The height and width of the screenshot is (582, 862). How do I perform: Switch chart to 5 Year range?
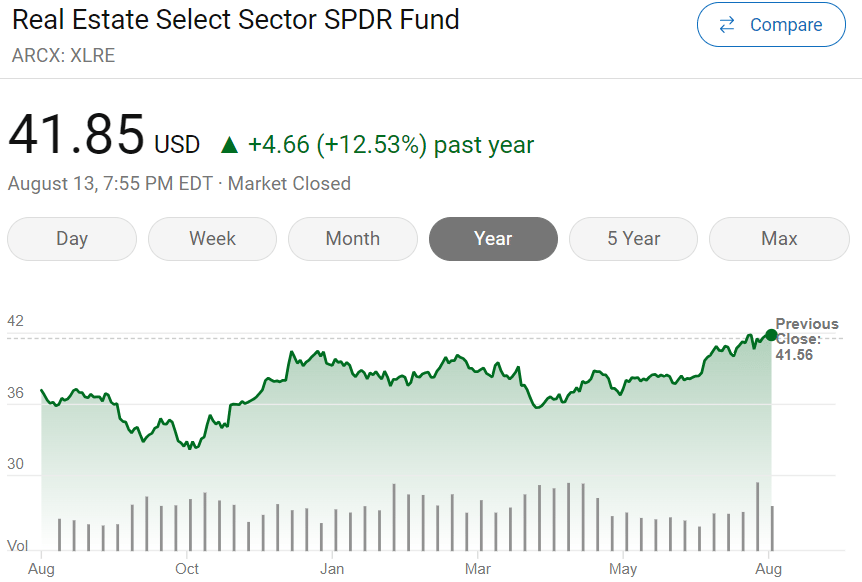(633, 239)
